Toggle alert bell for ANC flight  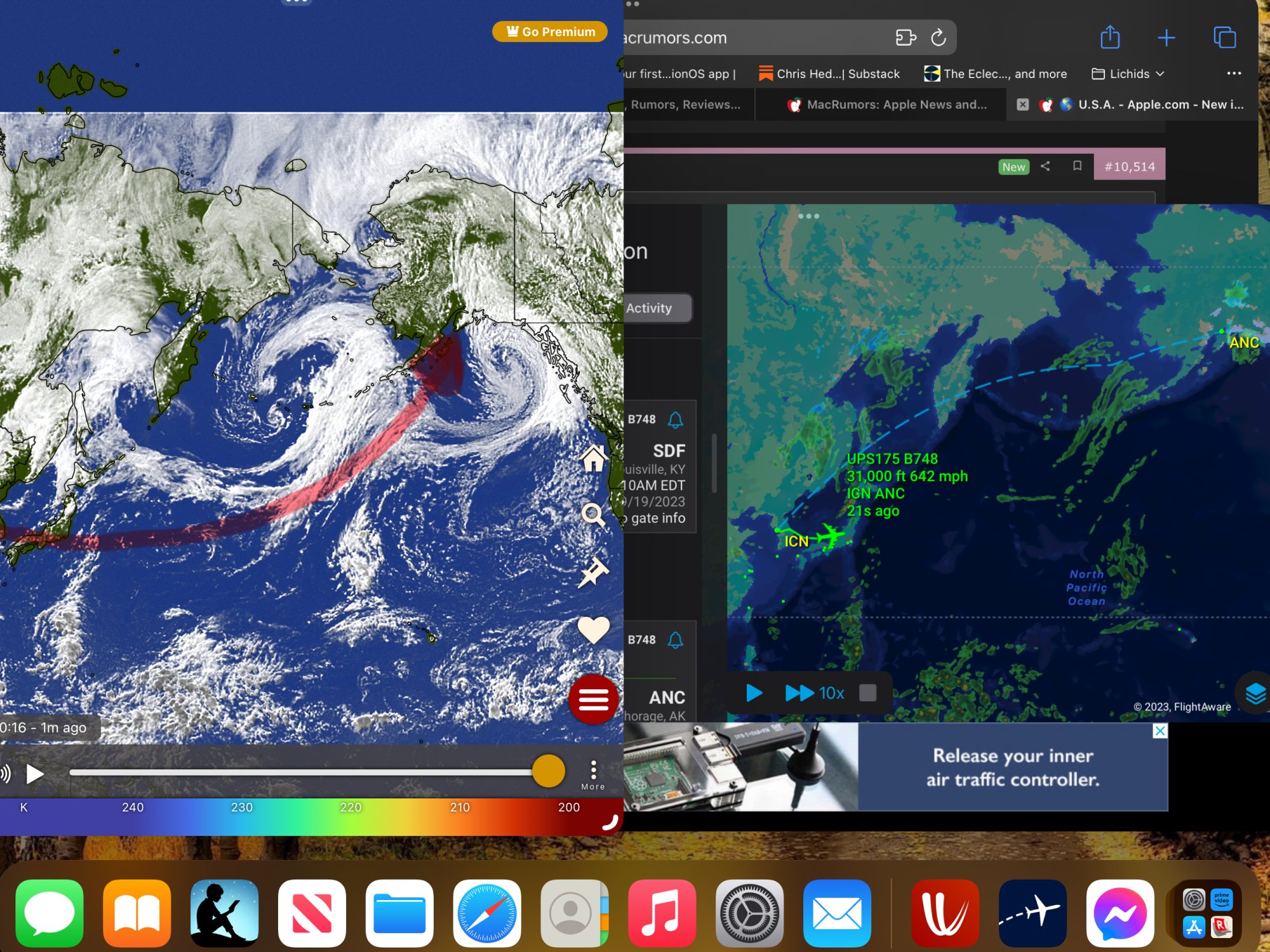[x=676, y=640]
